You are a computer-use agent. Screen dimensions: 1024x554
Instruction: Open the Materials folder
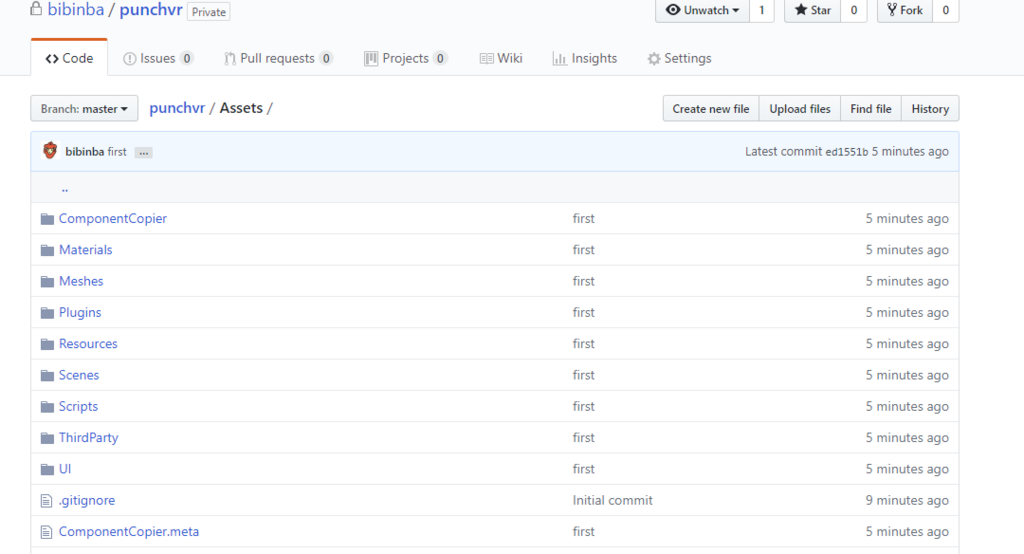pyautogui.click(x=86, y=250)
